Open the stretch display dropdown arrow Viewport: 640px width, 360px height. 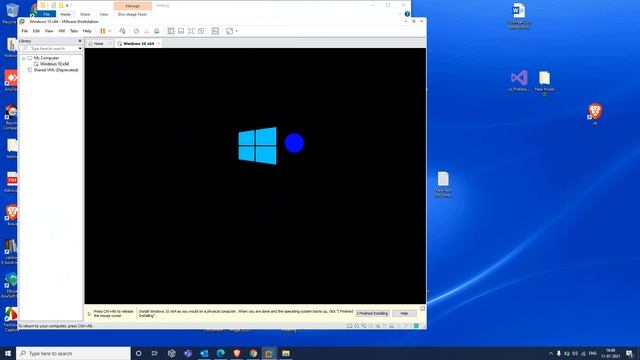click(x=236, y=31)
